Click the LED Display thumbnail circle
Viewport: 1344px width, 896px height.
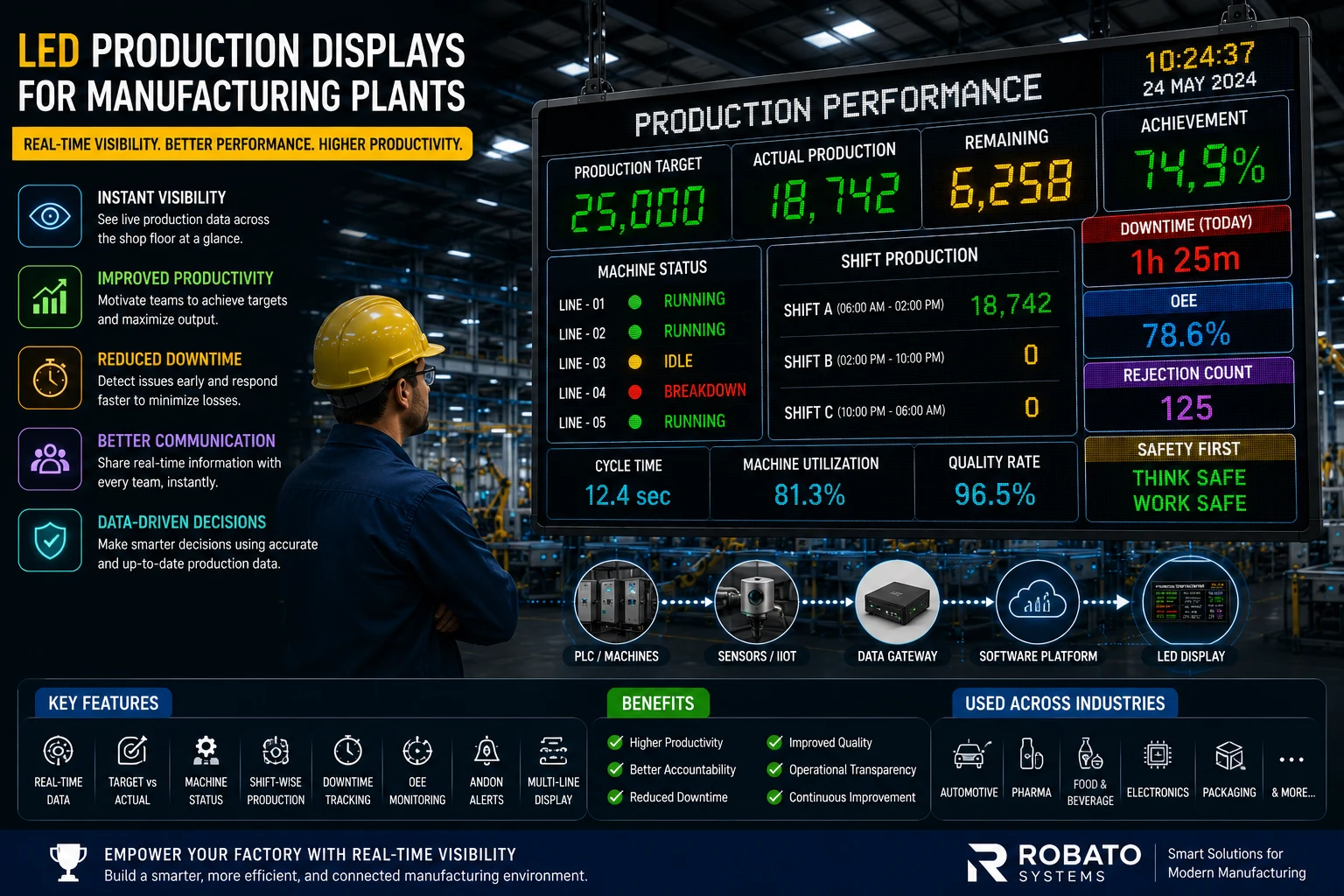click(1191, 603)
